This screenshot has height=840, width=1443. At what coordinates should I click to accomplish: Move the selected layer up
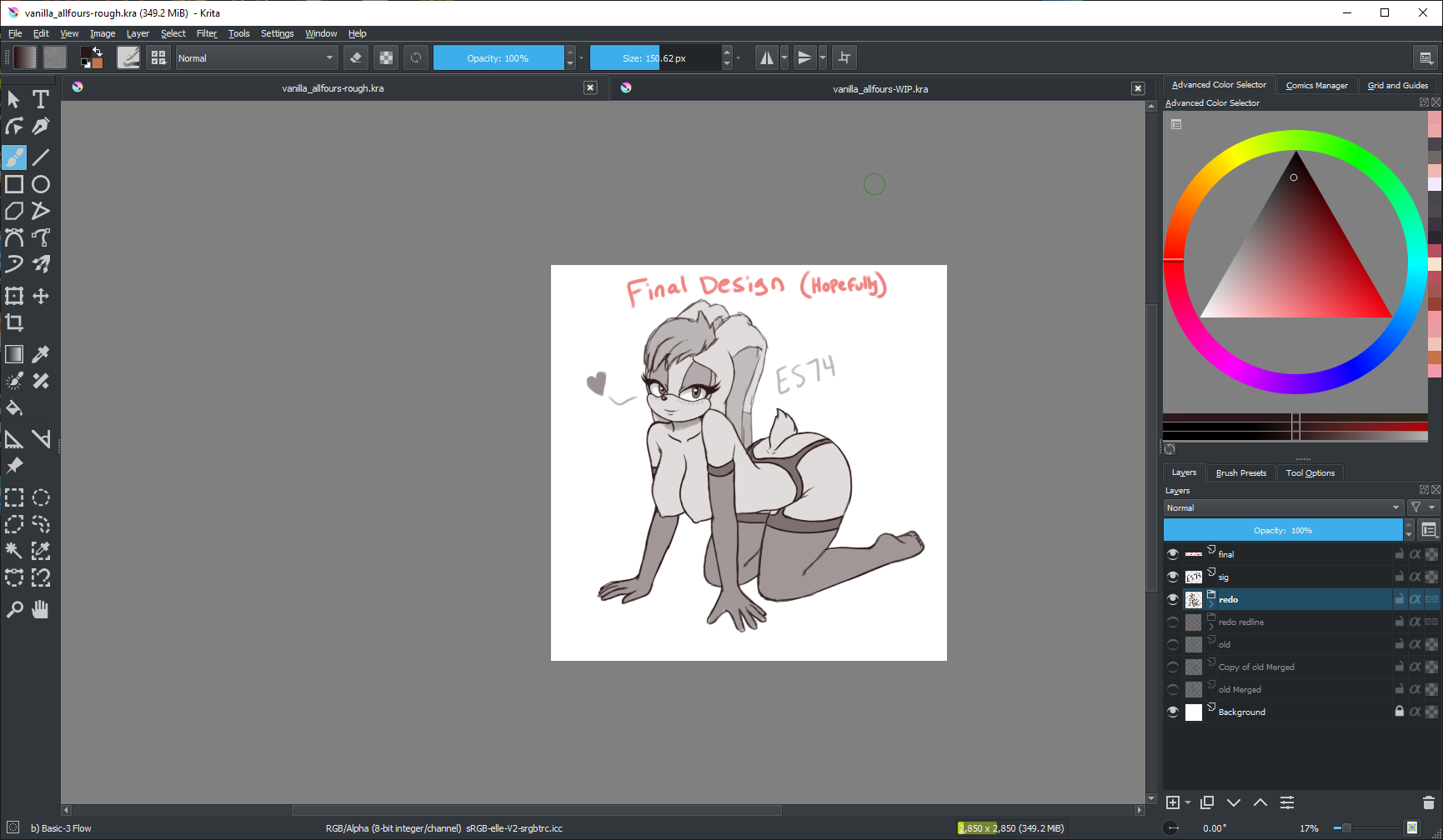1260,802
